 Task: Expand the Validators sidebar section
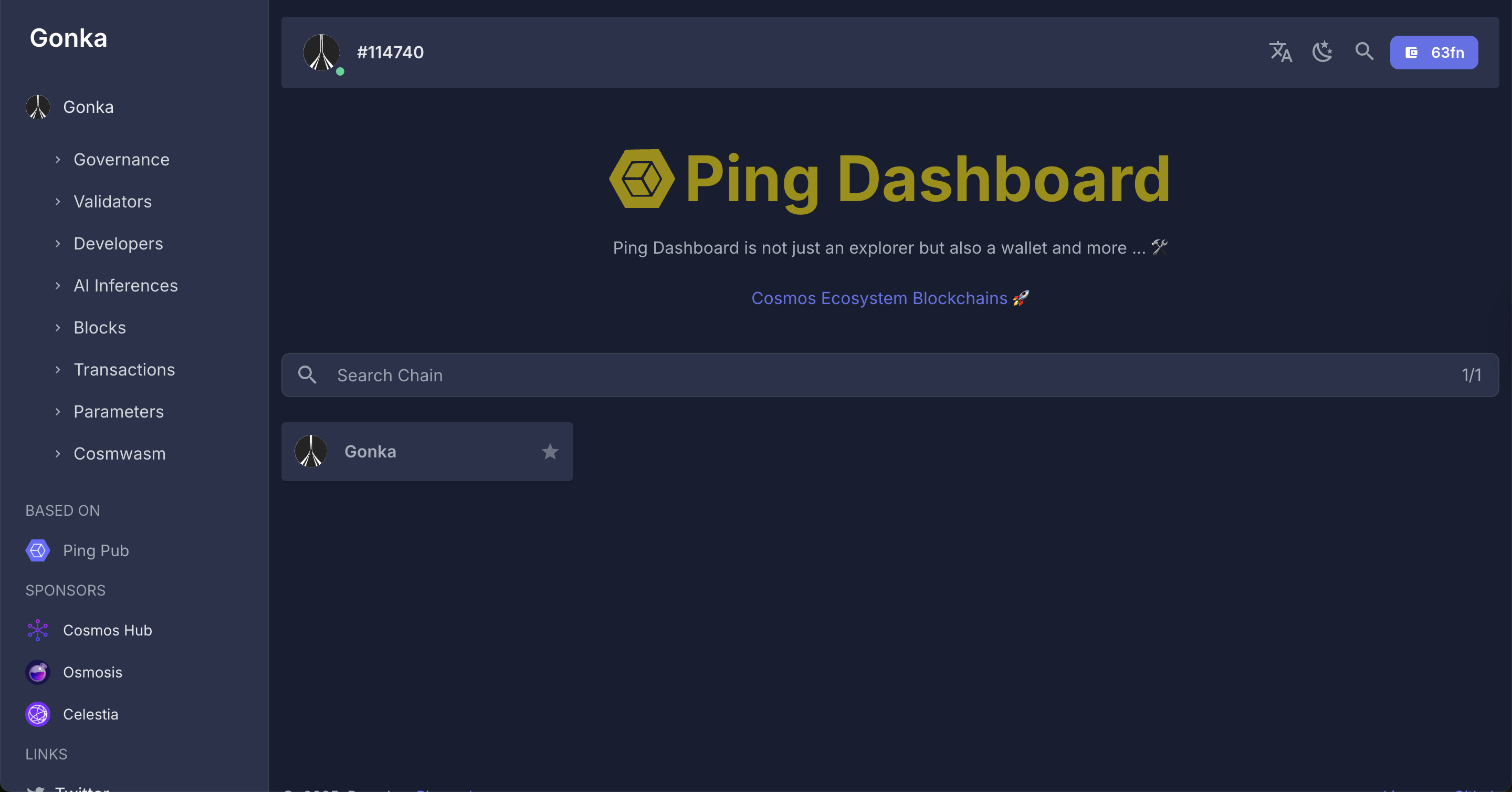pos(112,201)
